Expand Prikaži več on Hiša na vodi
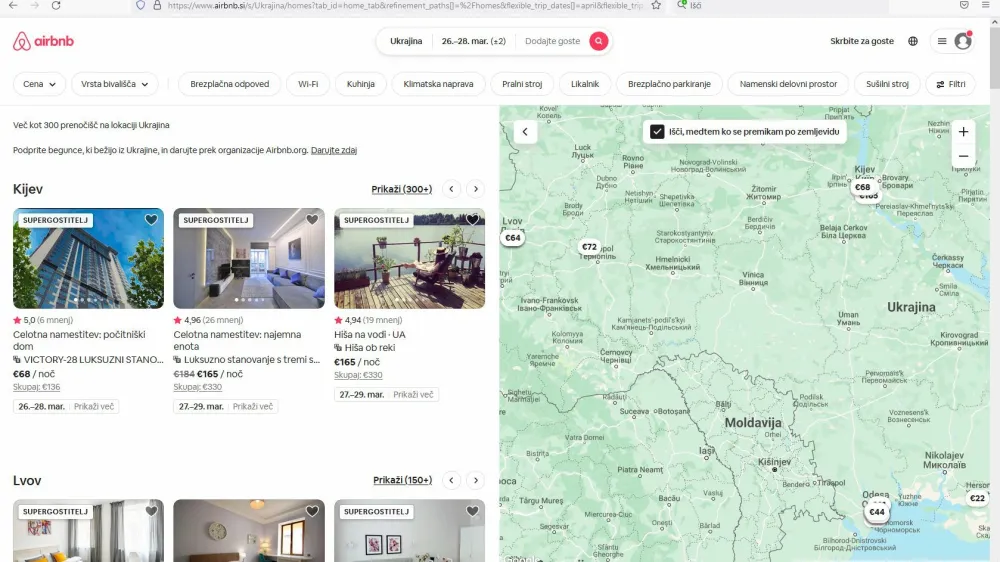The height and width of the screenshot is (562, 1000). coord(413,394)
